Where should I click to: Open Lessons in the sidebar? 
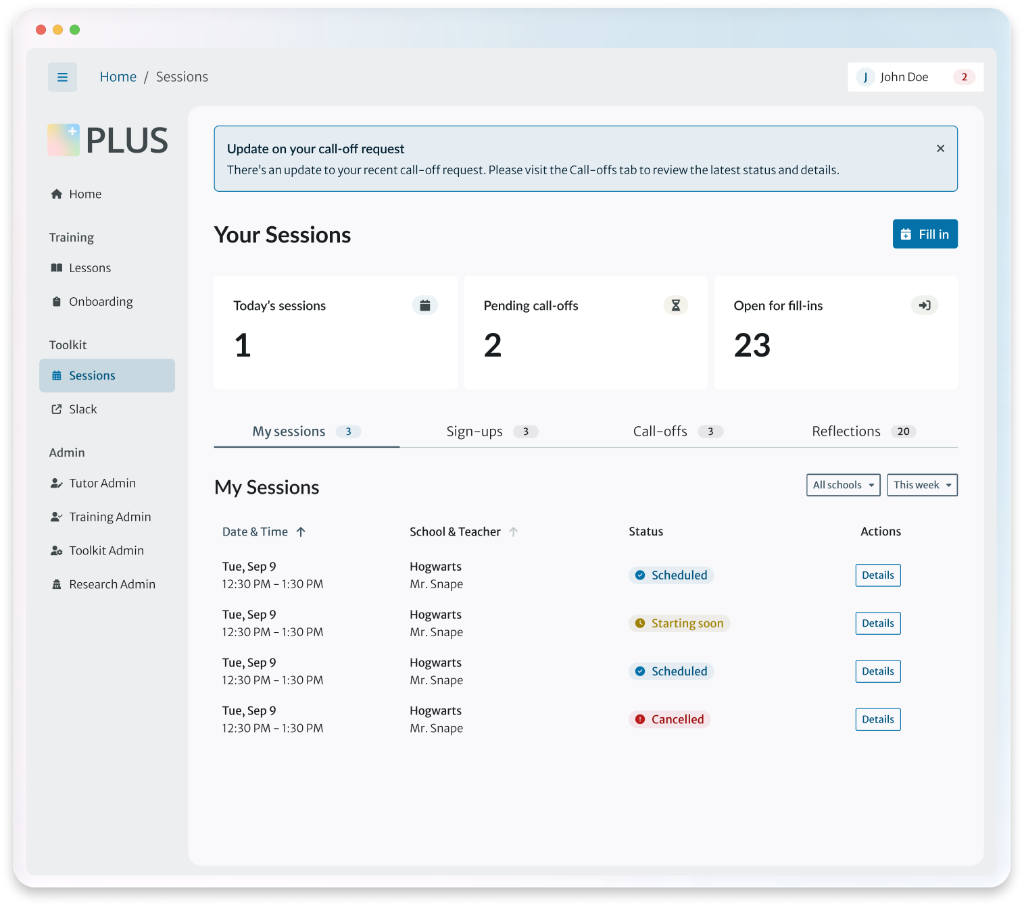[107, 268]
